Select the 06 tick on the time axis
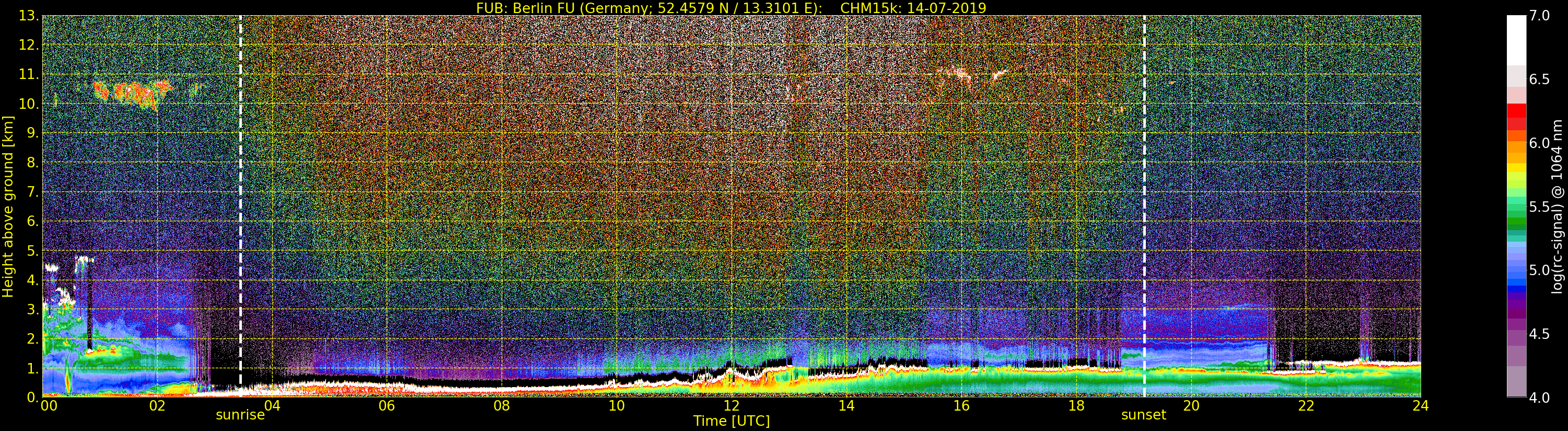Screen dimensions: 1568x431 pos(387,406)
